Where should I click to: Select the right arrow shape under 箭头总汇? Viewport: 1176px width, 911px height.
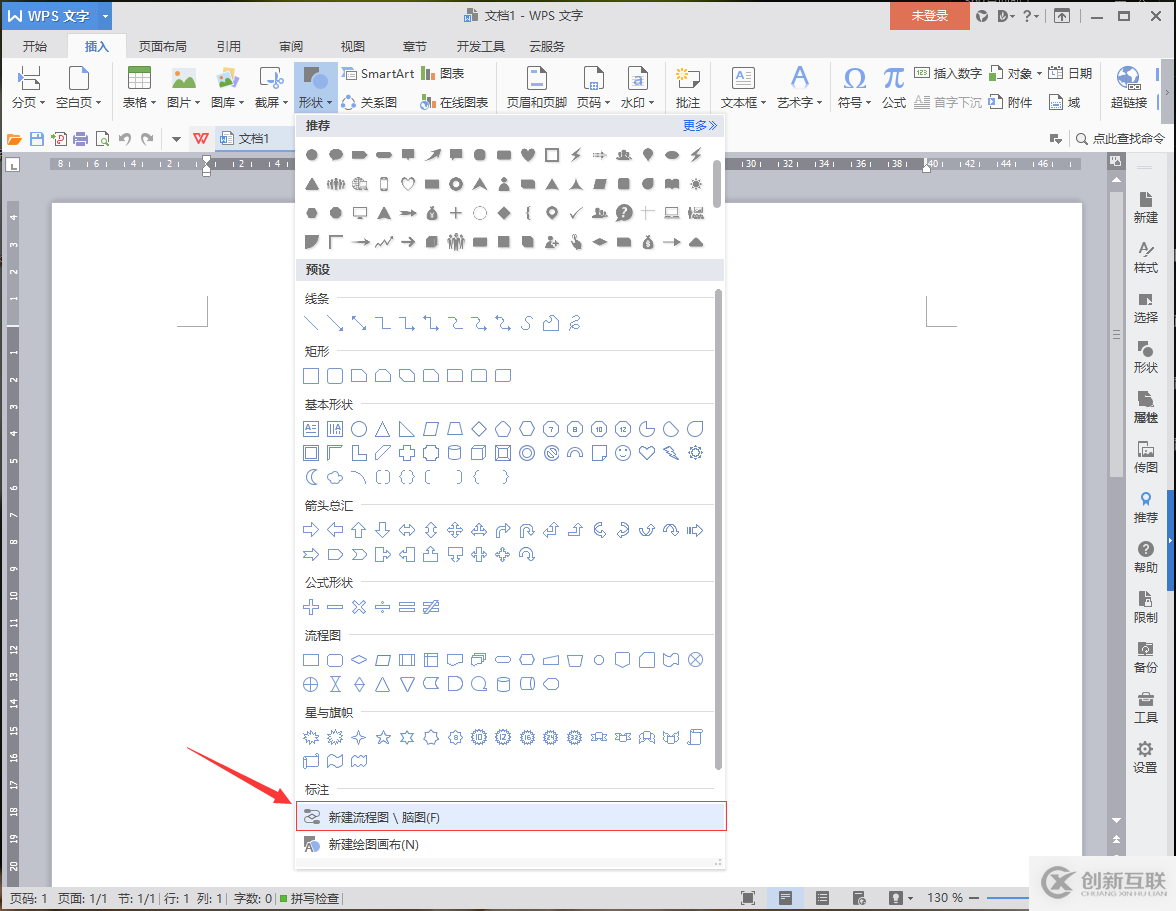310,531
